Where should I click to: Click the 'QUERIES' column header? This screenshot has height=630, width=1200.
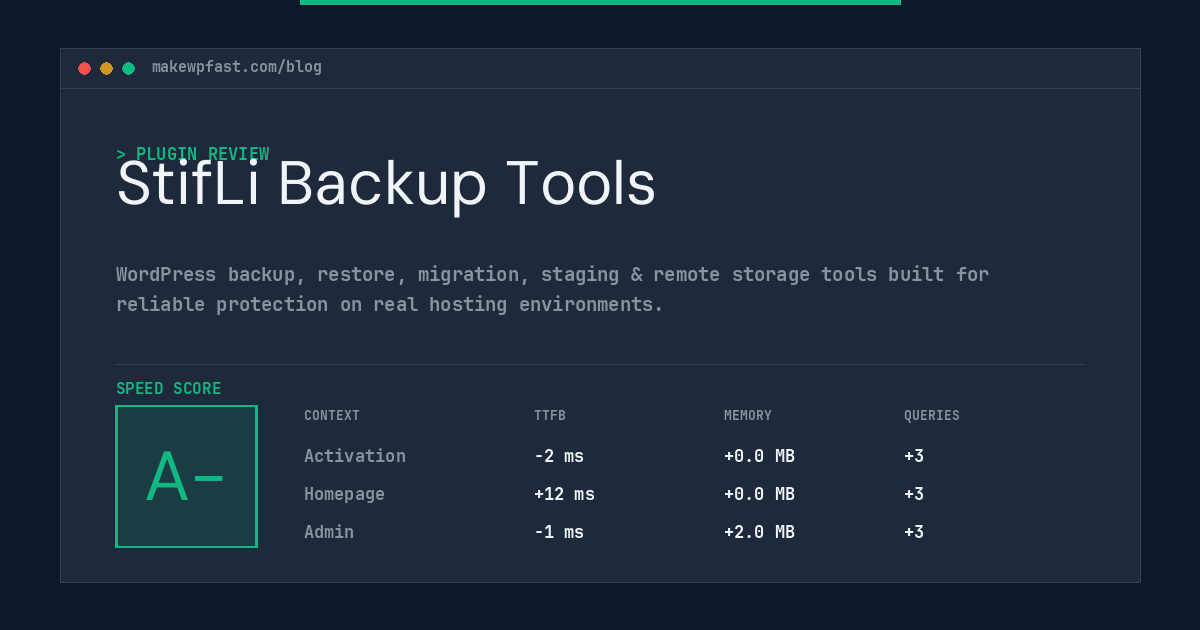[x=932, y=416]
